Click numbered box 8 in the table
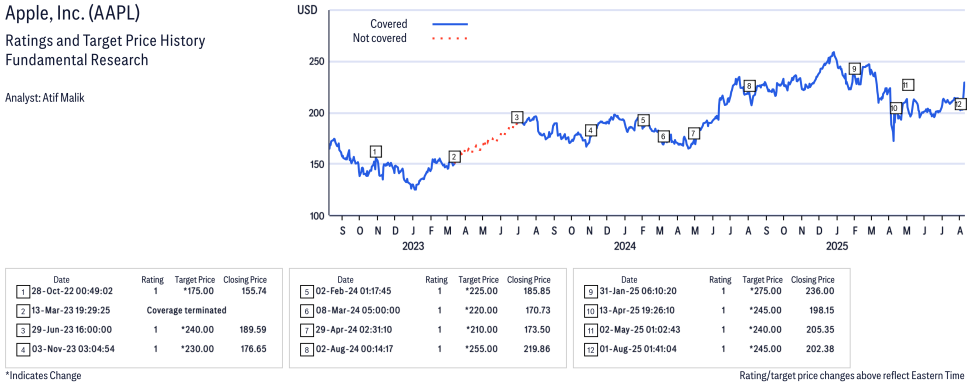This screenshot has height=382, width=975. point(307,349)
